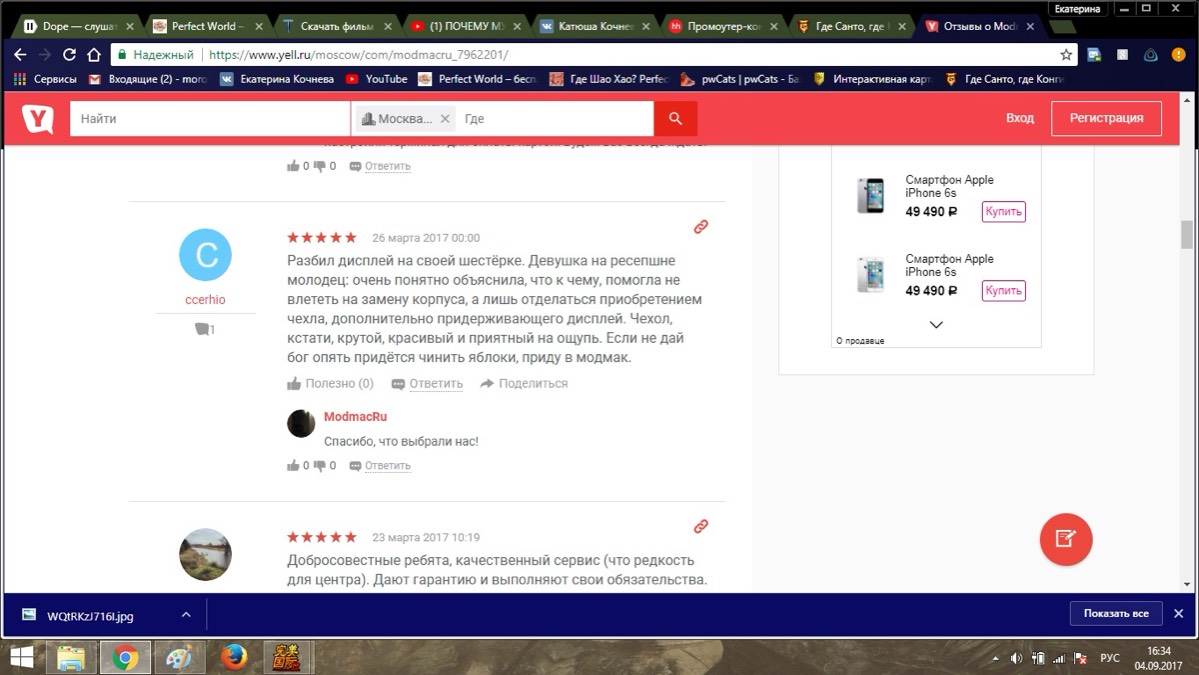Viewport: 1199px width, 675px height.
Task: Click the ccerhio avatar circle
Action: coord(204,255)
